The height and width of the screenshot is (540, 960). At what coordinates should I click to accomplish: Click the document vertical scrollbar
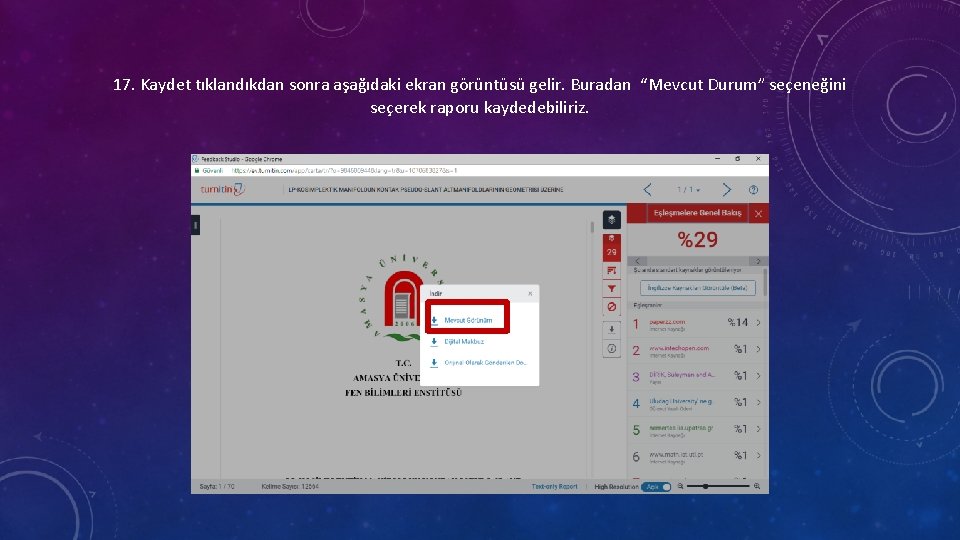point(592,228)
